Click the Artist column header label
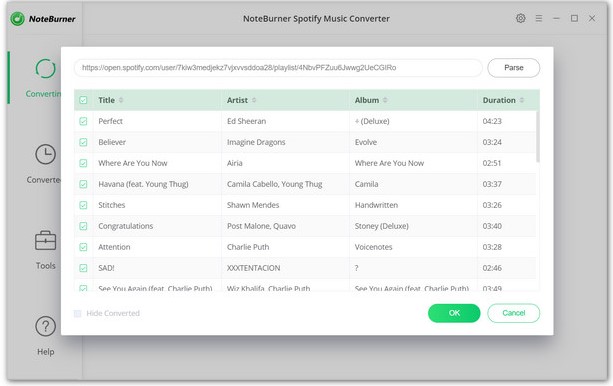 (x=237, y=100)
